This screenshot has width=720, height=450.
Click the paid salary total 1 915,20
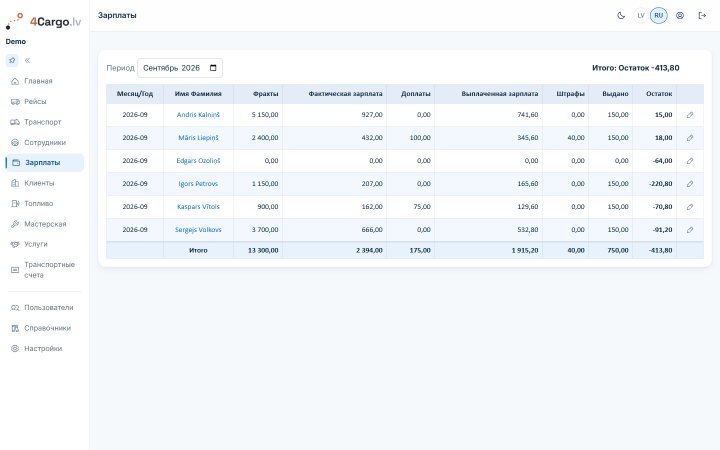click(x=525, y=250)
